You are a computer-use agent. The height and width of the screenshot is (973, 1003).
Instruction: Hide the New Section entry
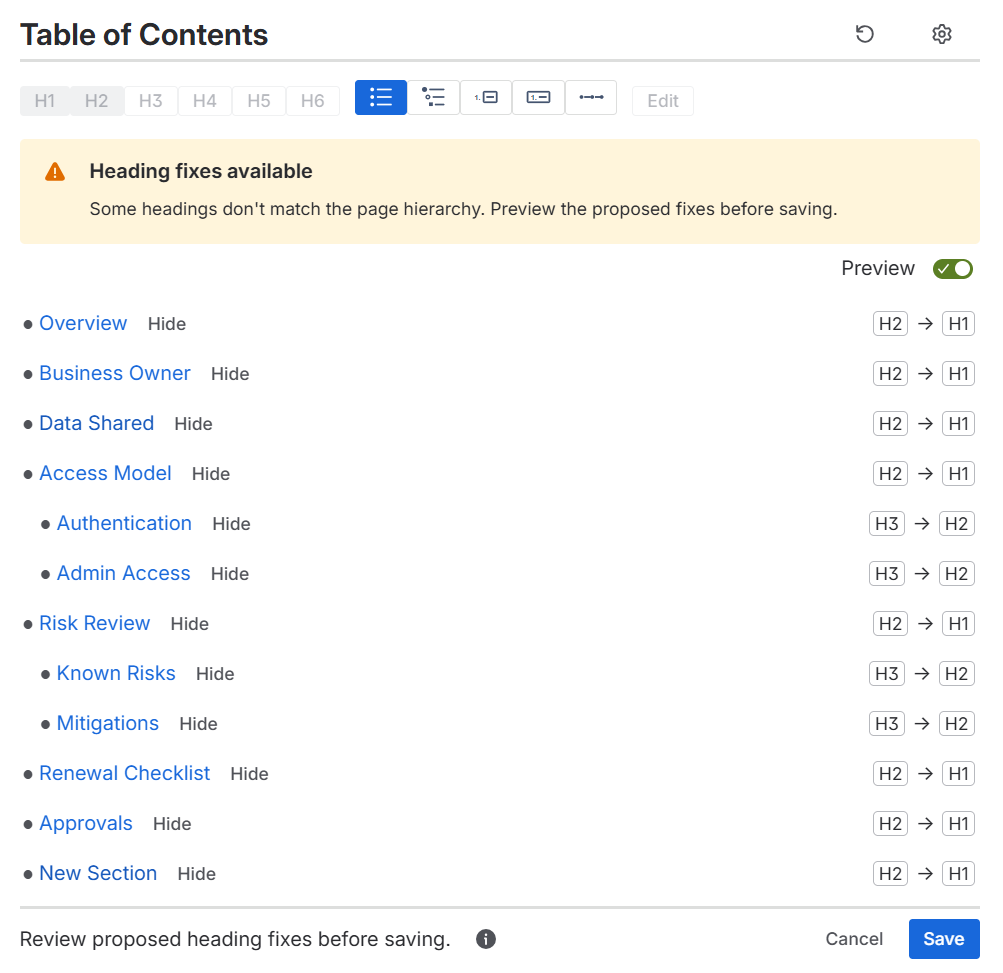tap(197, 873)
